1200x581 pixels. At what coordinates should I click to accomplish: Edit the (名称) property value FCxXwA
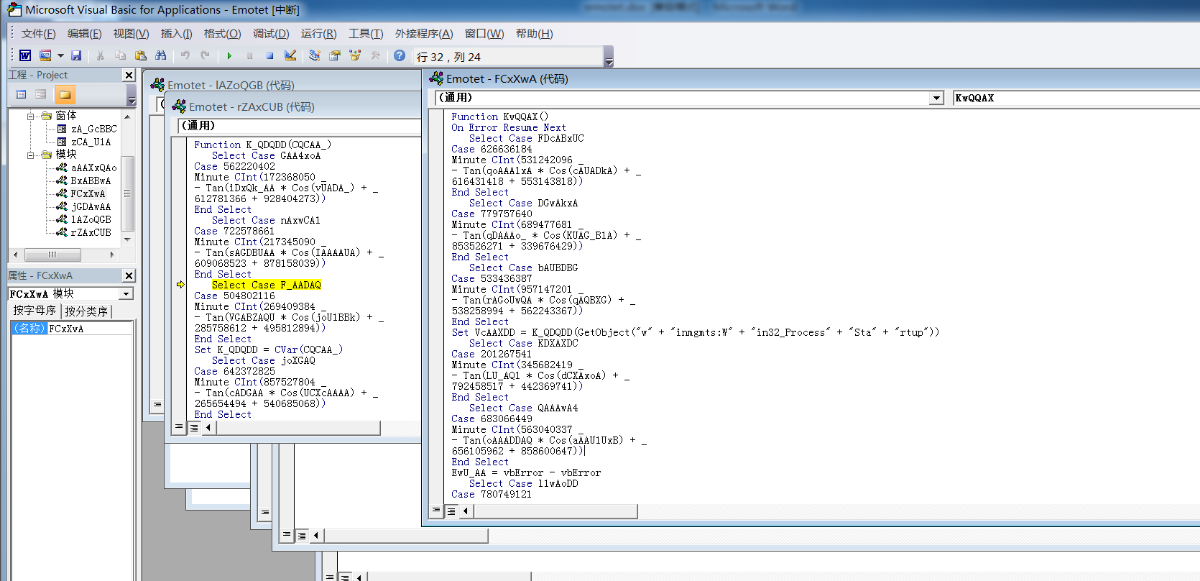click(91, 328)
